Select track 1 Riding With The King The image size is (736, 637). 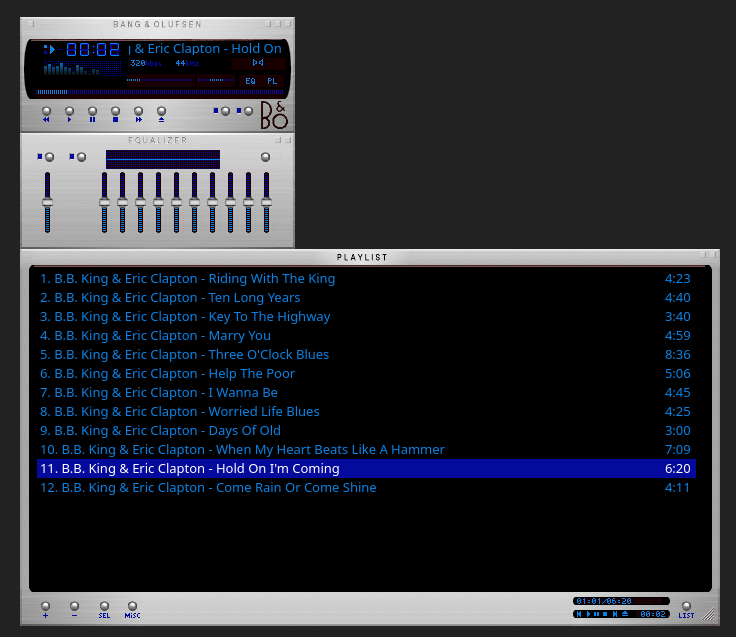coord(366,279)
